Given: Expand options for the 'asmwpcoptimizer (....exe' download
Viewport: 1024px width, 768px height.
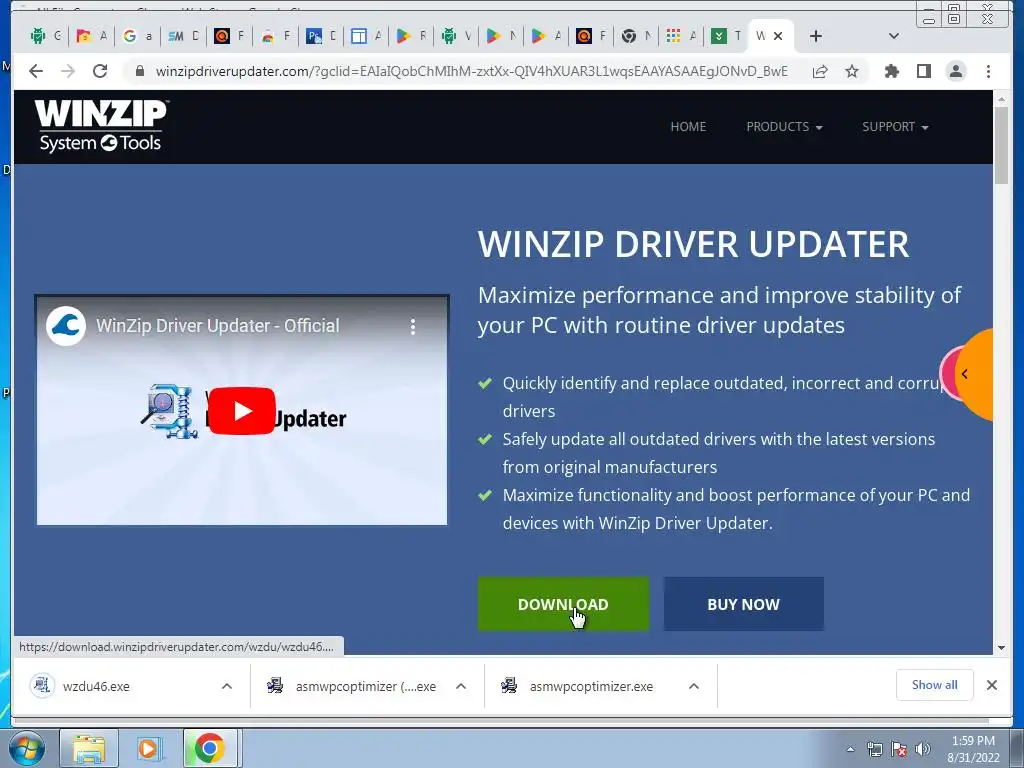Looking at the screenshot, I should 460,686.
